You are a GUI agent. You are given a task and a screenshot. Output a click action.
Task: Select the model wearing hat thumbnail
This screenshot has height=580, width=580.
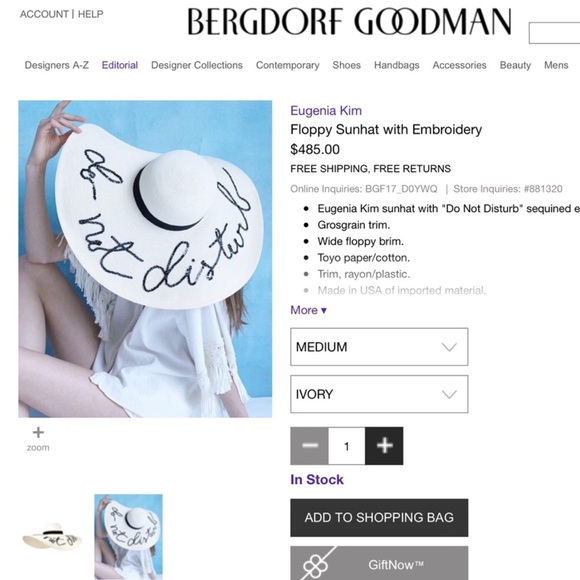pyautogui.click(x=128, y=536)
